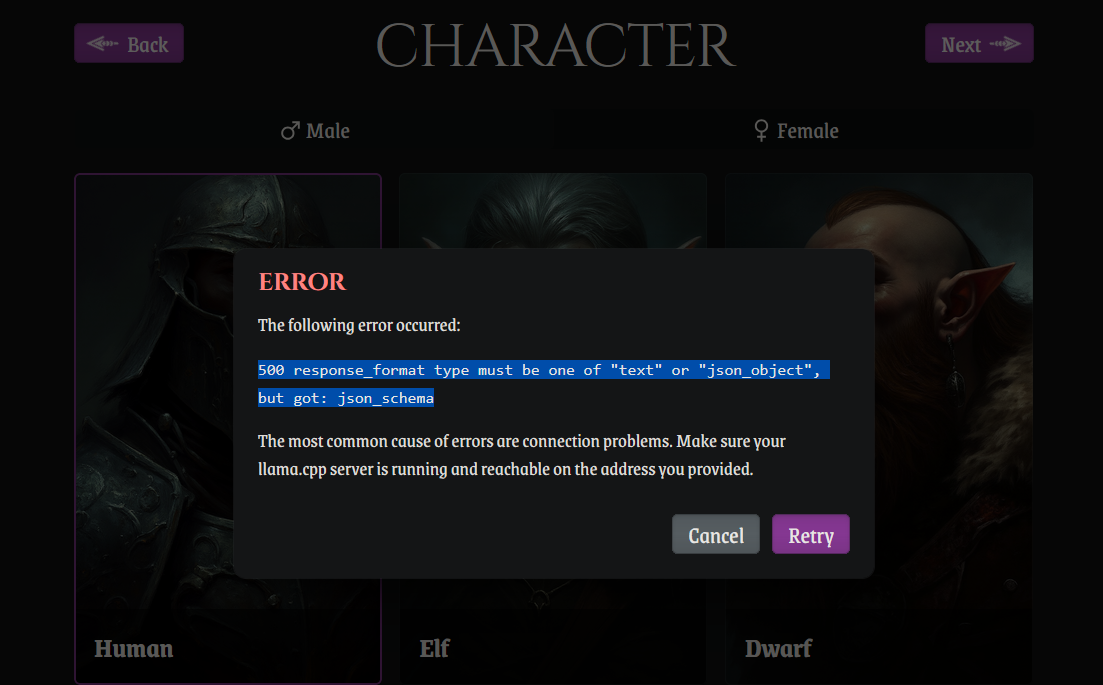Click the highlighted 500 response_format error text
The image size is (1103, 685).
(x=543, y=383)
